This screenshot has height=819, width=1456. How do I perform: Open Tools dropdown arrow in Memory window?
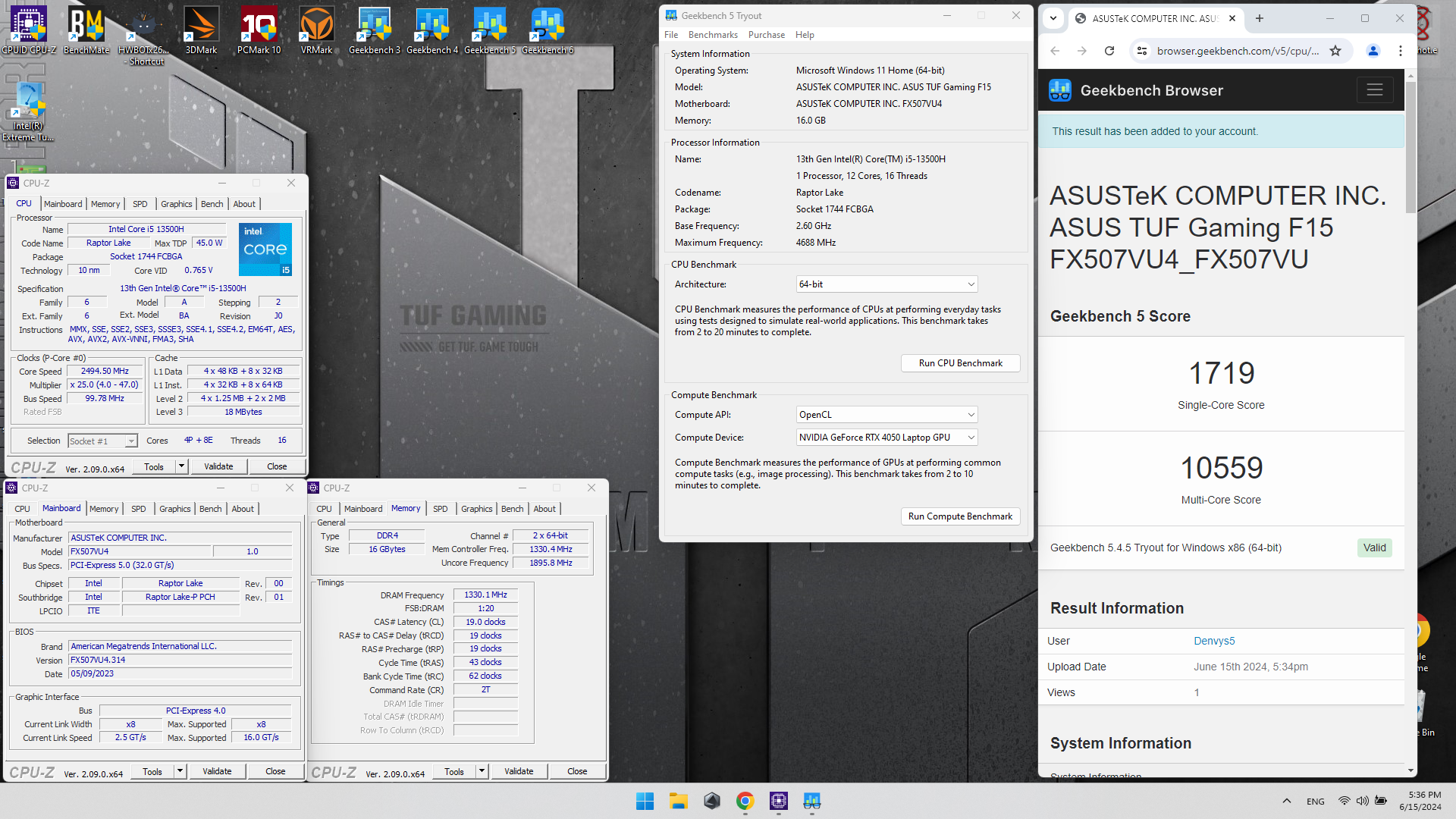coord(482,771)
